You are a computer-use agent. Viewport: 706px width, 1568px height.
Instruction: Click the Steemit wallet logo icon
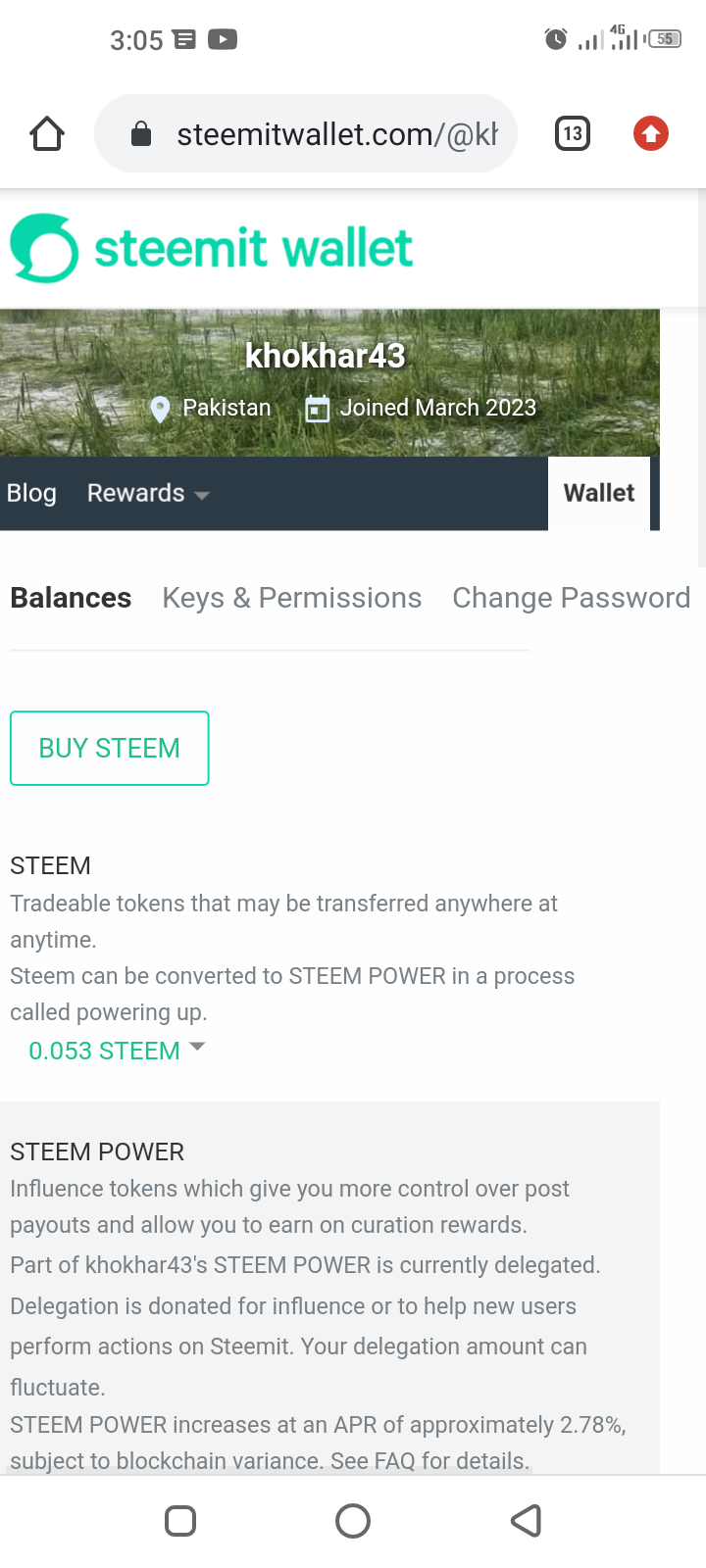(x=44, y=248)
